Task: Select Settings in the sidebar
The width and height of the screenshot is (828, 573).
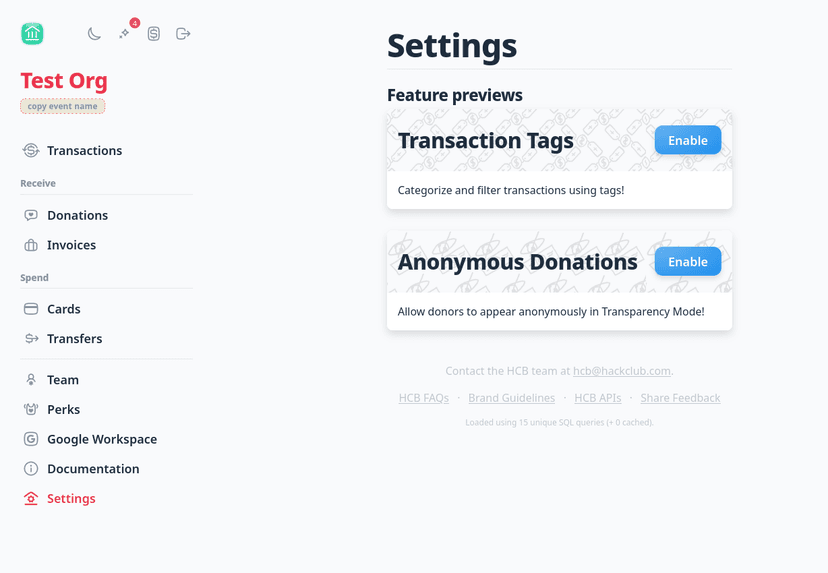Action: [71, 499]
